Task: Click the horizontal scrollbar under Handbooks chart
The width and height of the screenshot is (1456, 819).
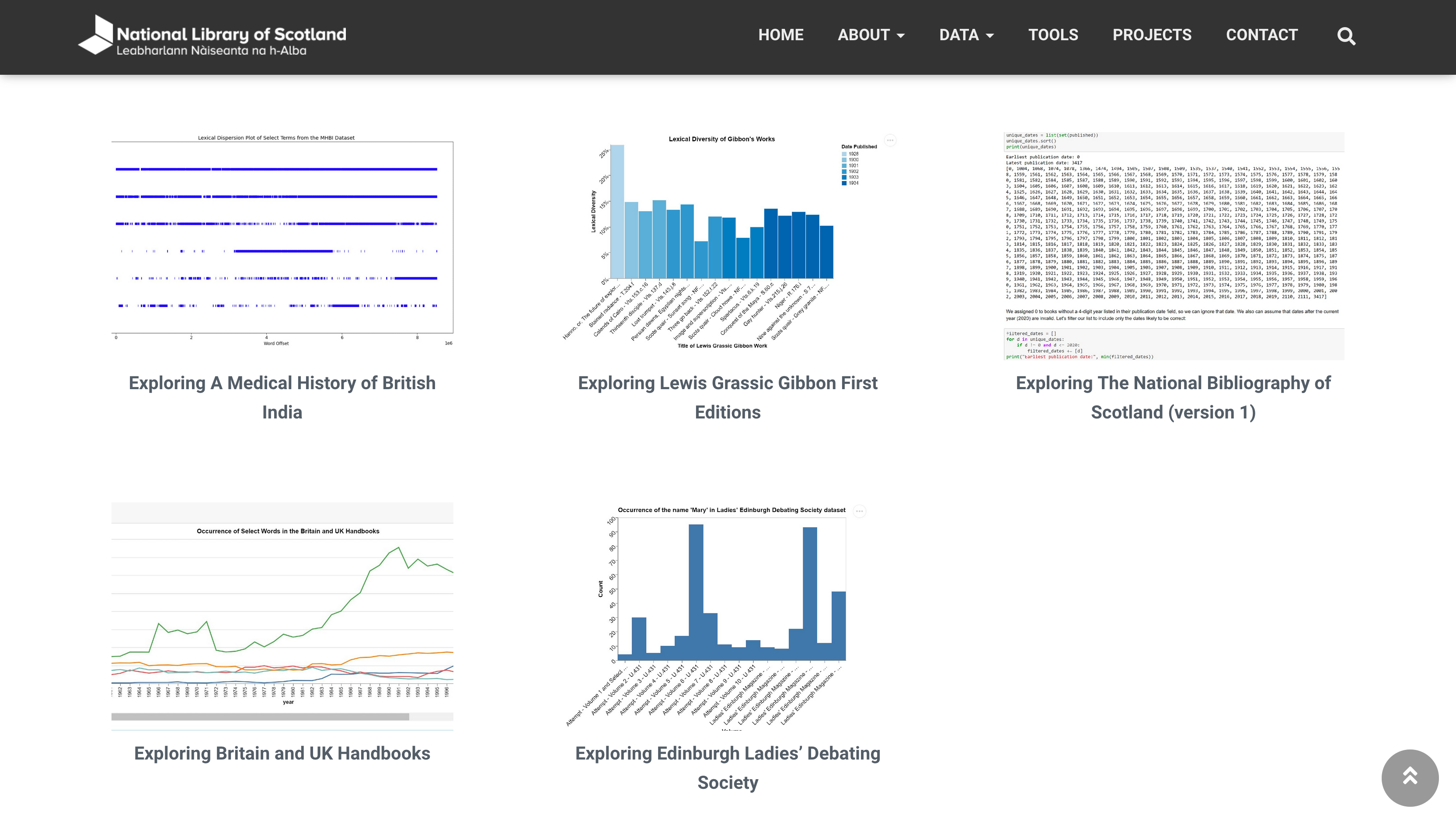Action: point(260,717)
